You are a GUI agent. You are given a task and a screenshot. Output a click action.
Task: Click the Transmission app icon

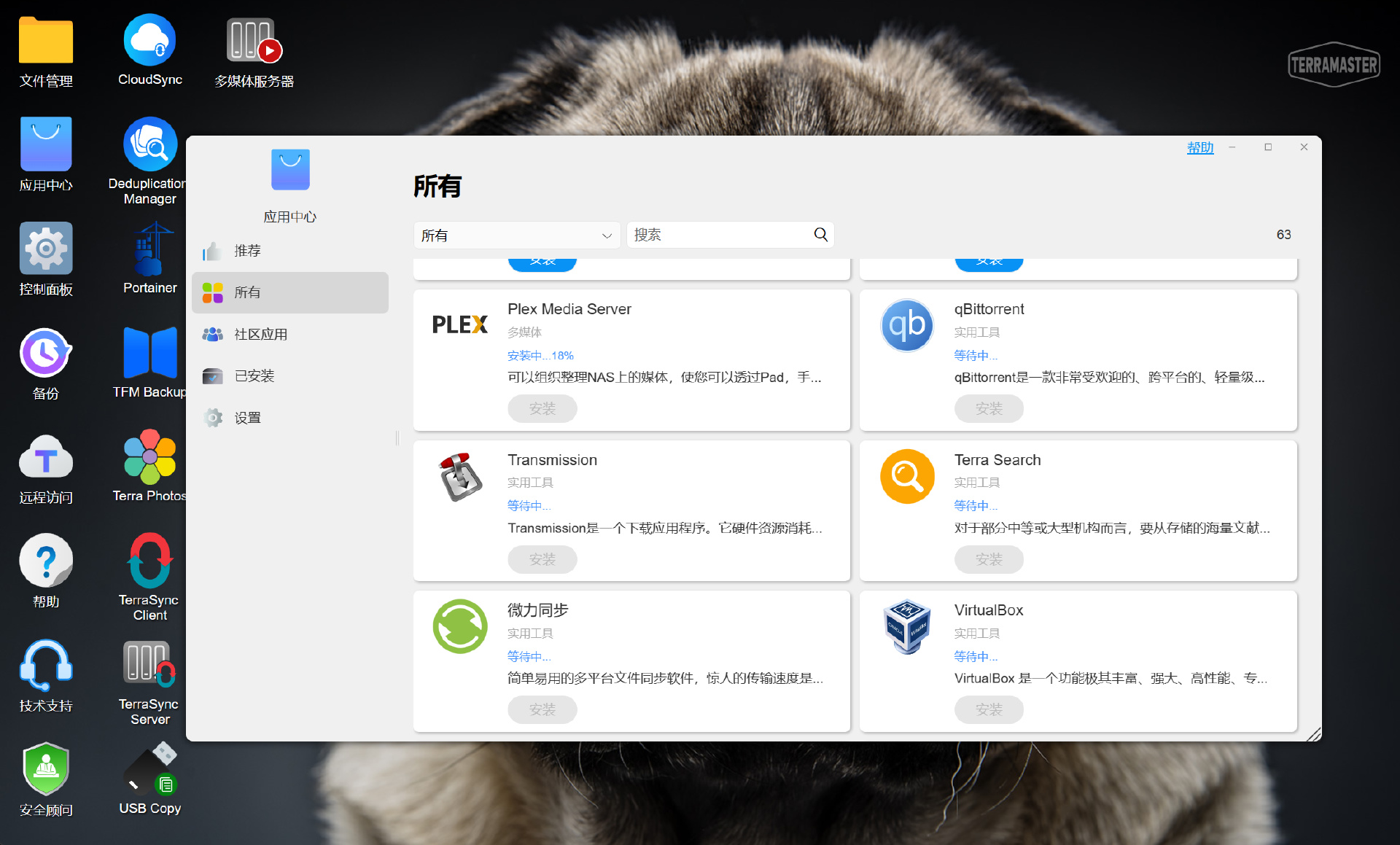point(459,477)
